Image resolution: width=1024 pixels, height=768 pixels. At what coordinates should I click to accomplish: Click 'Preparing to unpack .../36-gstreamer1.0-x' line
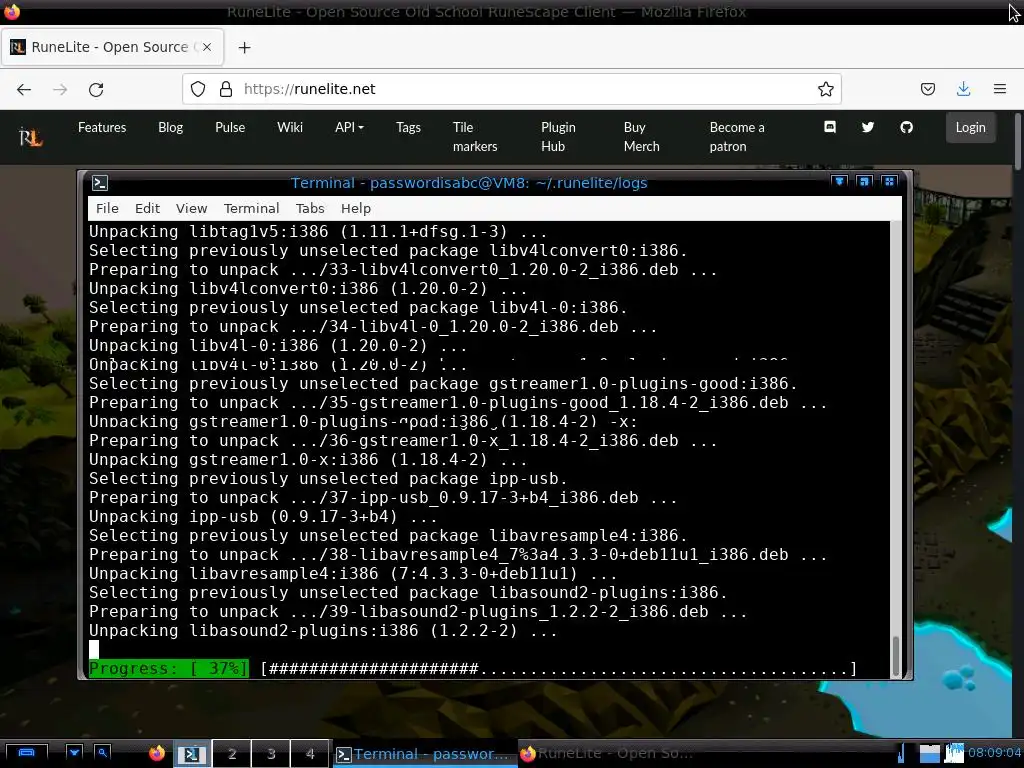click(x=403, y=441)
